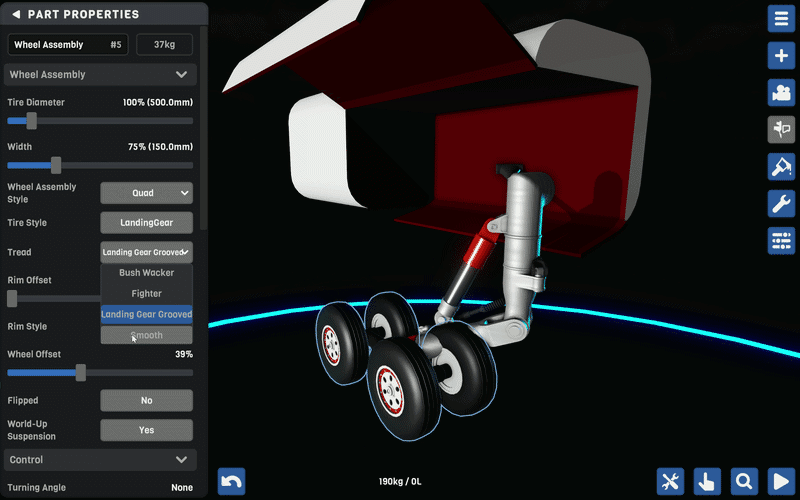Image resolution: width=800 pixels, height=500 pixels.
Task: Choose Fighter tread option
Action: [146, 293]
